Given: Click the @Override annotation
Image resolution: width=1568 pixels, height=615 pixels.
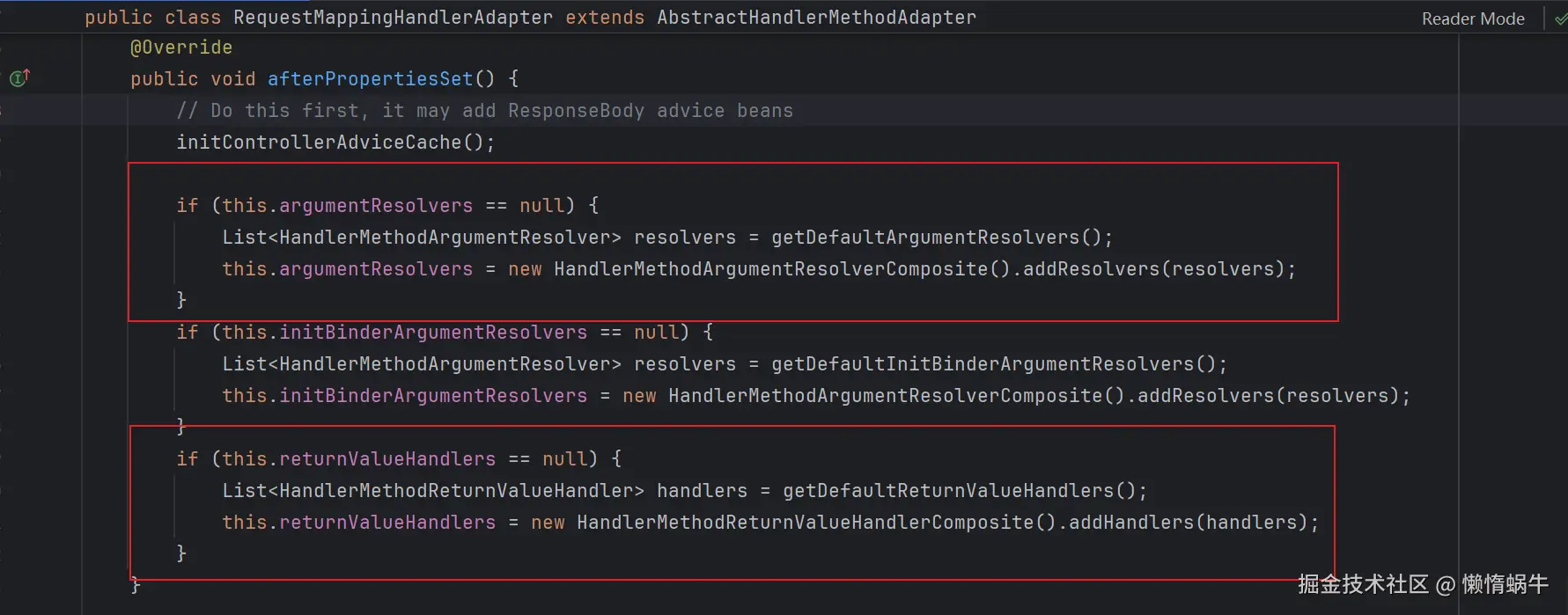Looking at the screenshot, I should (181, 48).
